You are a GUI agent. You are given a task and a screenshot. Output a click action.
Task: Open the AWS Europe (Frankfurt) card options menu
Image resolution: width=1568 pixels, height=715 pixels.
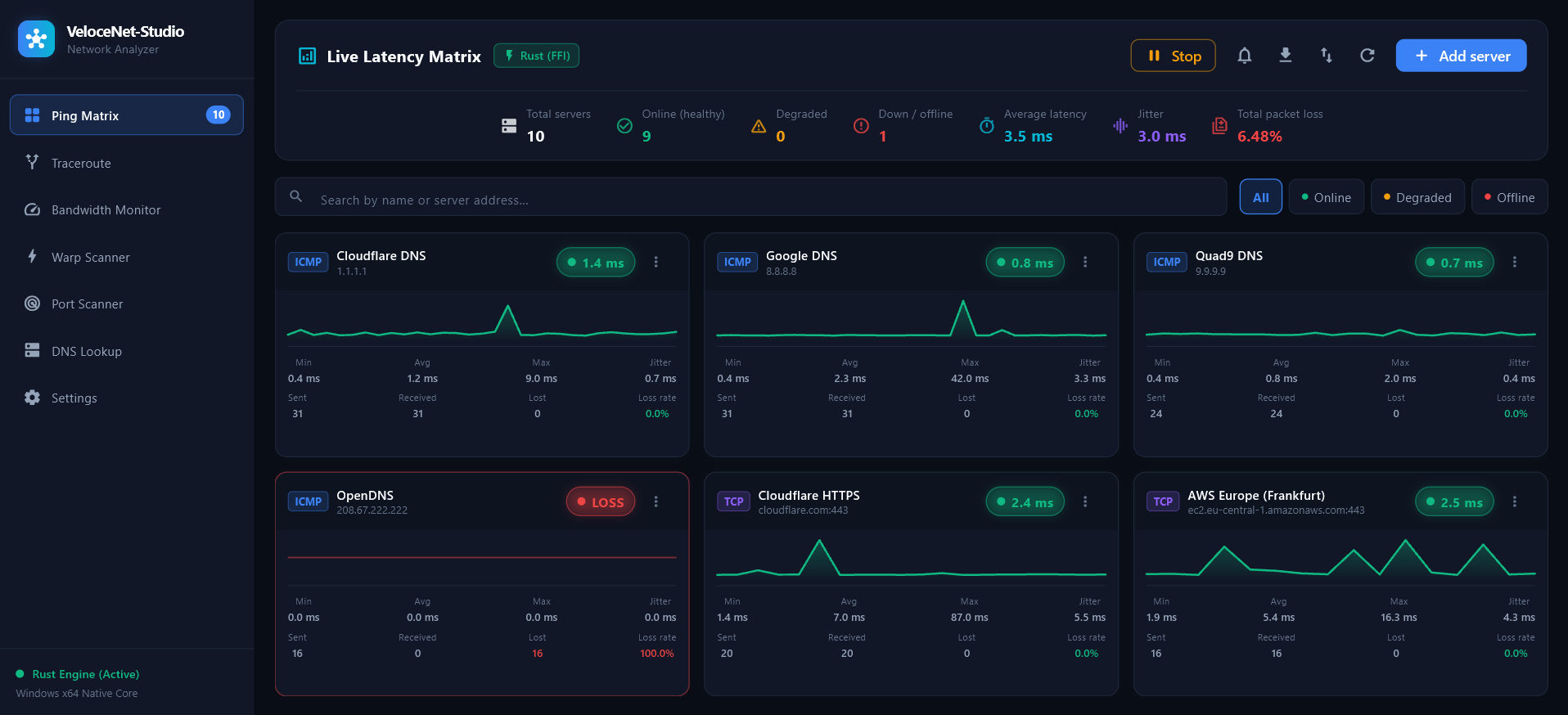[x=1514, y=501]
